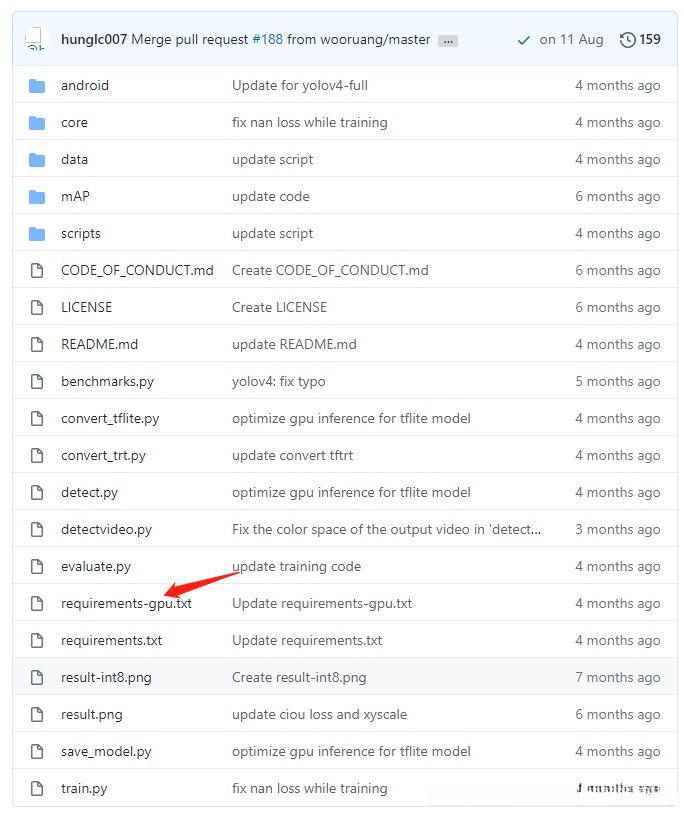Open commit 'Create LICENSE'
This screenshot has height=815, width=684.
[279, 307]
